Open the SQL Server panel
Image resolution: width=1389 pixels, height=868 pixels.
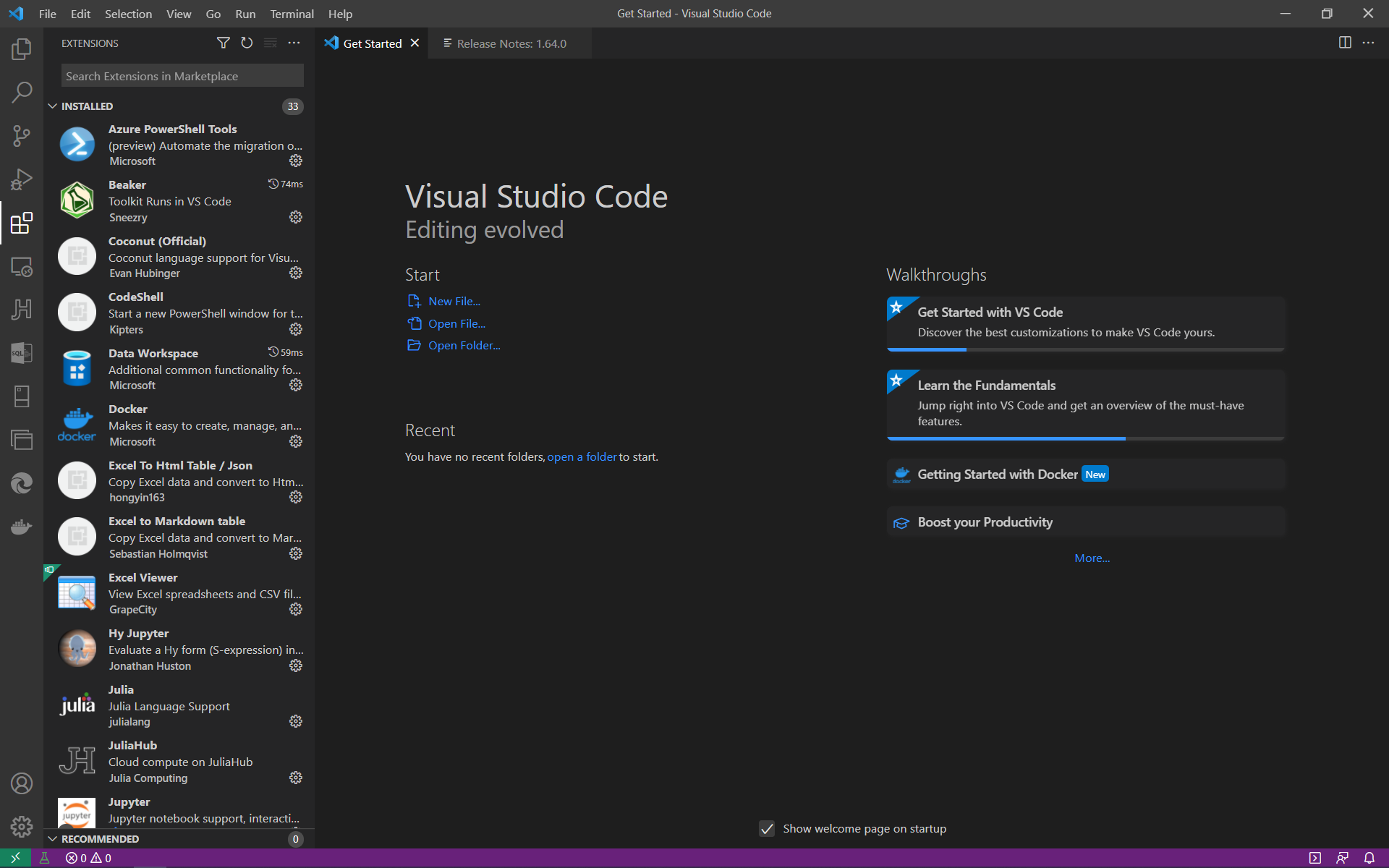pyautogui.click(x=22, y=353)
